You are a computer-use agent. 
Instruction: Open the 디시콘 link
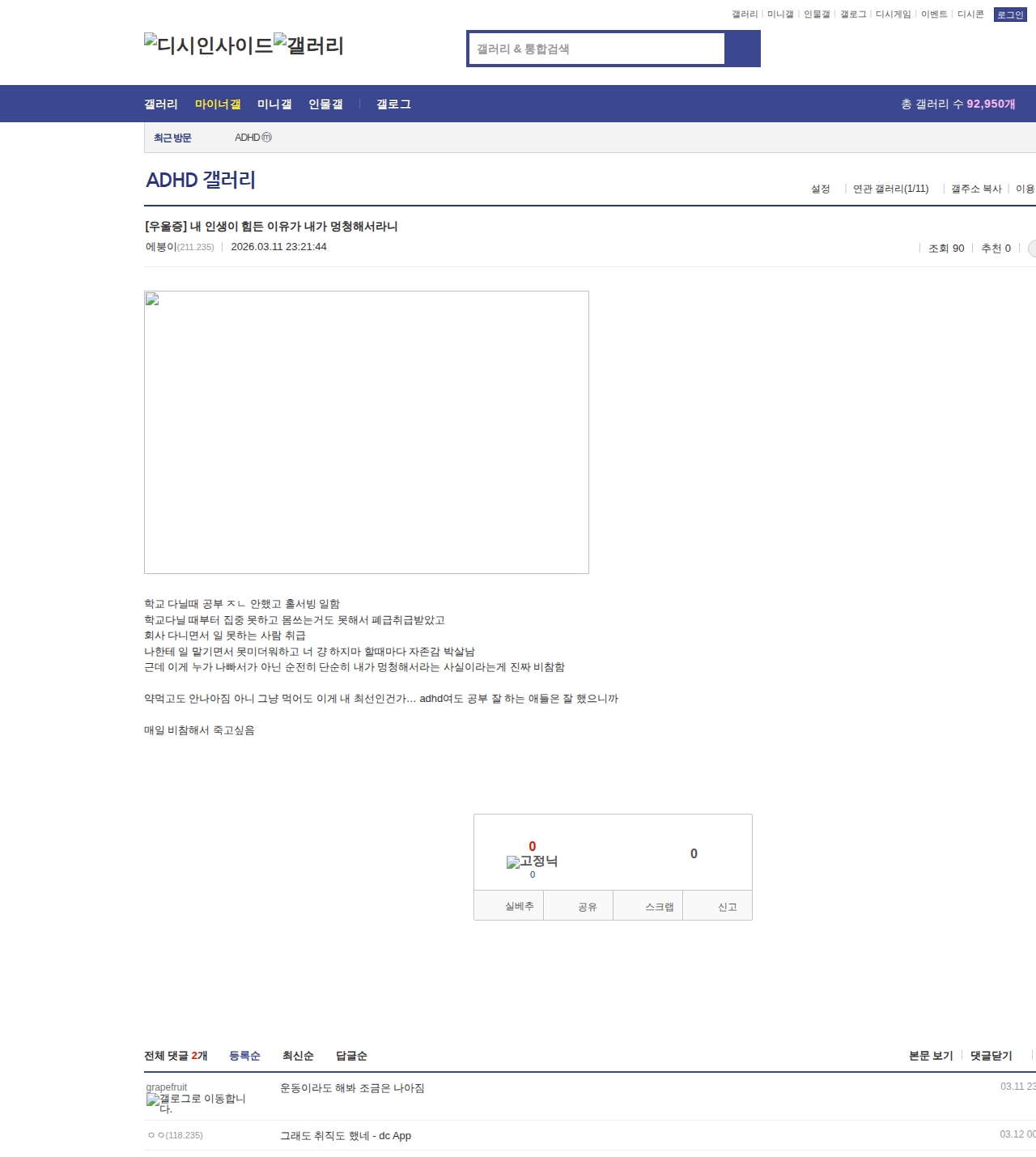click(970, 15)
